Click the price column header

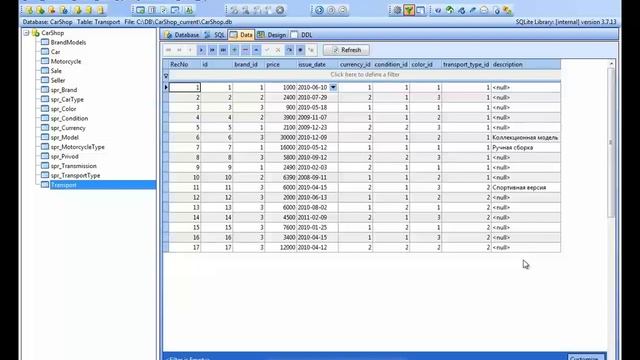(280, 64)
